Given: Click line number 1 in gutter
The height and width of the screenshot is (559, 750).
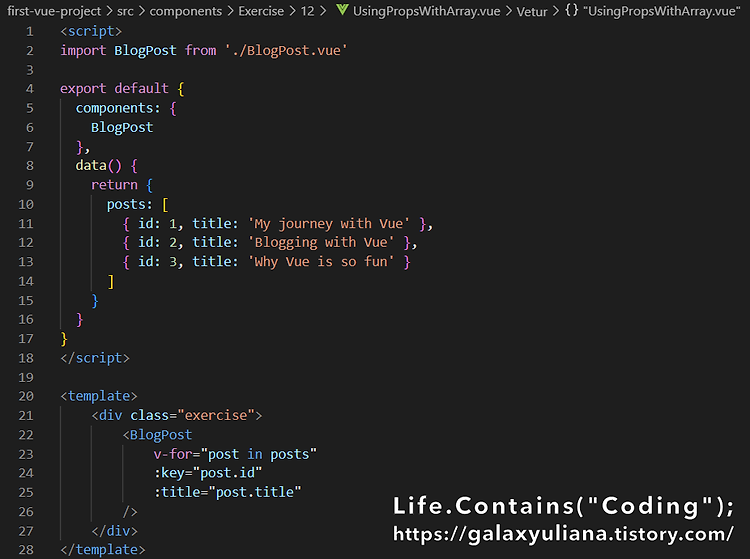Looking at the screenshot, I should (x=30, y=32).
